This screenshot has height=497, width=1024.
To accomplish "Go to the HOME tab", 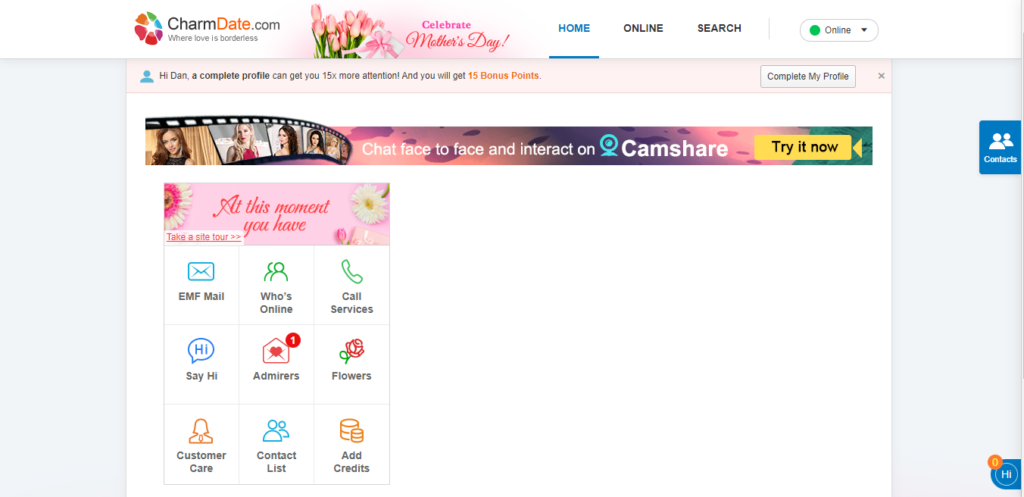I will coord(574,29).
